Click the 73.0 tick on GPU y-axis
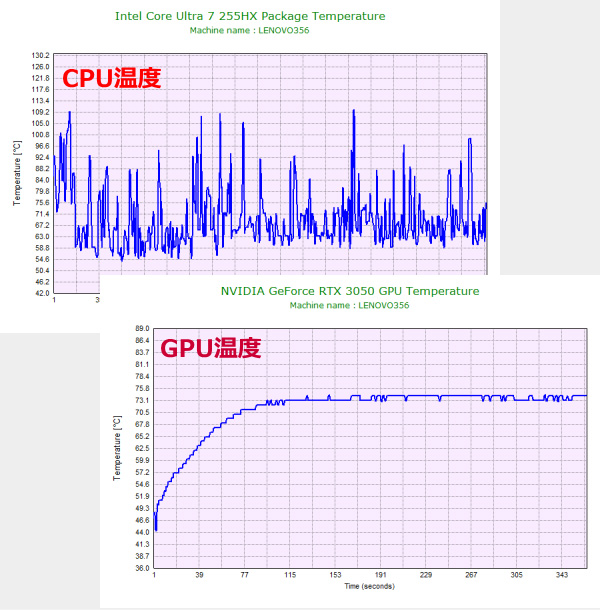 tap(141, 400)
